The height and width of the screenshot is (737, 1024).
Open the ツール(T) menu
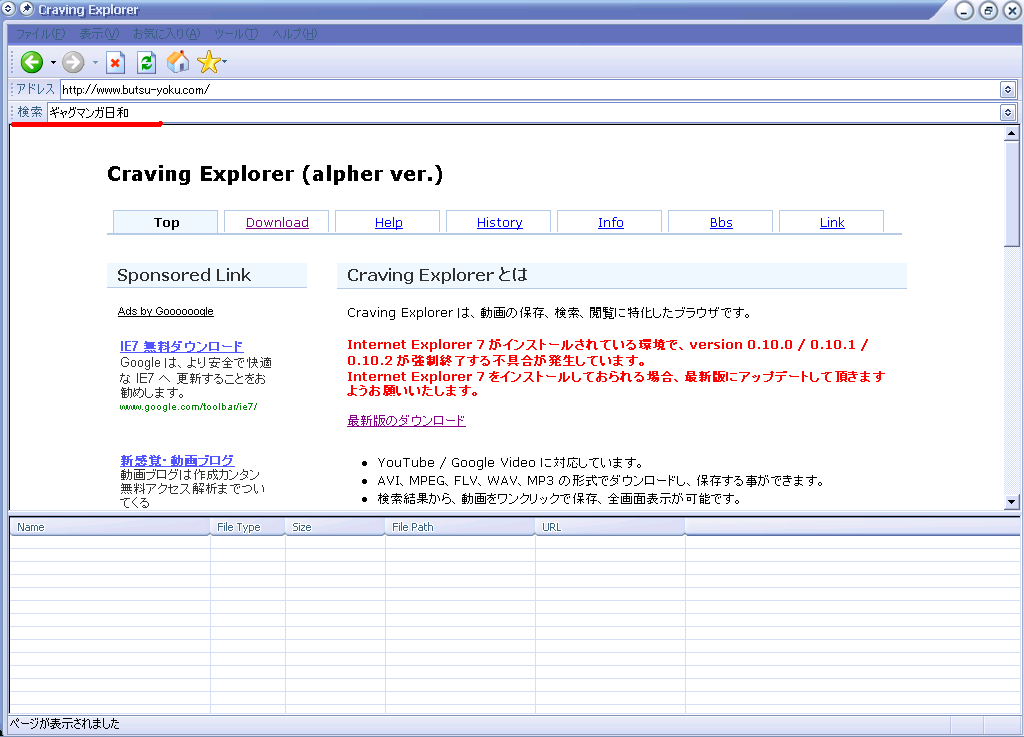(236, 34)
